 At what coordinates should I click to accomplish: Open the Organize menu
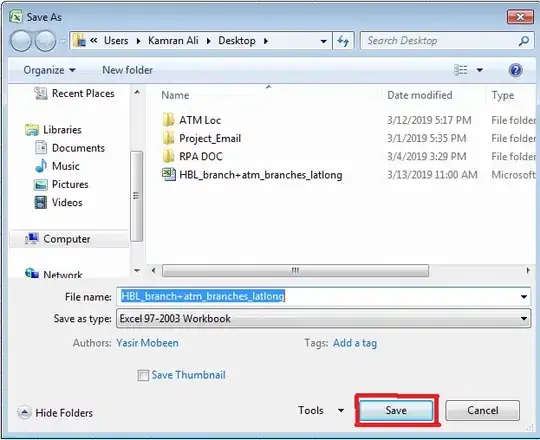pyautogui.click(x=49, y=70)
